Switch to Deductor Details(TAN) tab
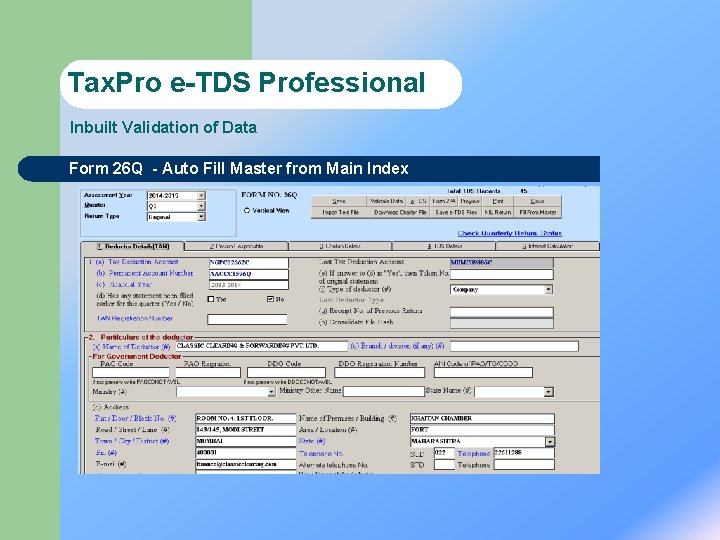720x540 pixels. [133, 247]
